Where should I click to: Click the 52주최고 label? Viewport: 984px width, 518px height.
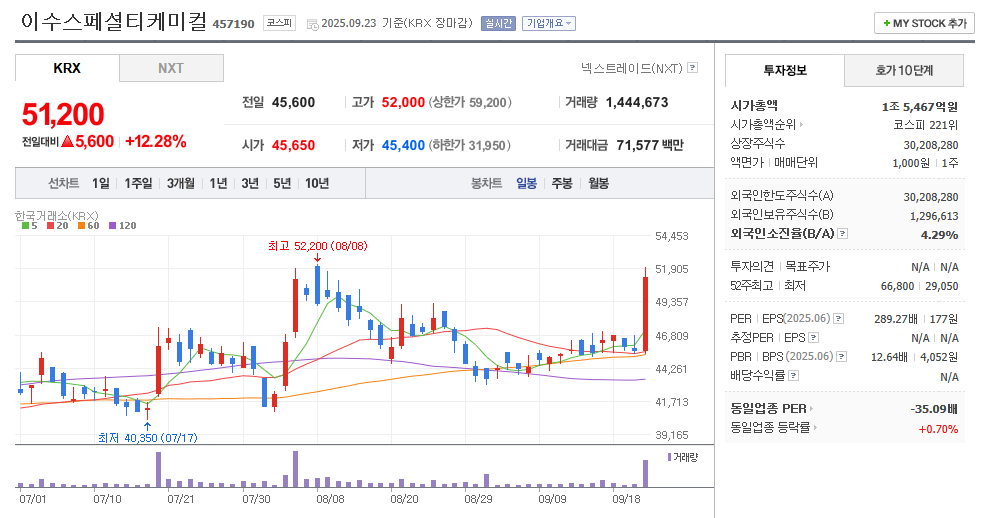click(751, 286)
